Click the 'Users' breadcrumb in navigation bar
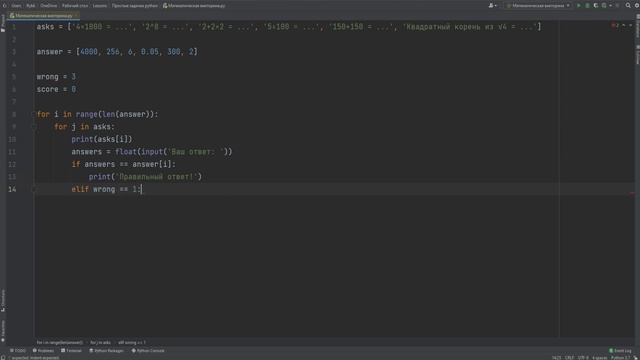This screenshot has width=640, height=360. coord(16,6)
